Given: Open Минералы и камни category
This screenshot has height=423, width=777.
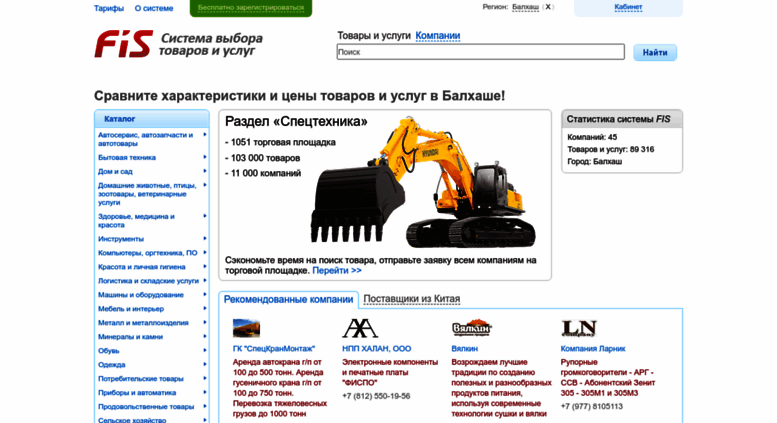Looking at the screenshot, I should tap(130, 337).
